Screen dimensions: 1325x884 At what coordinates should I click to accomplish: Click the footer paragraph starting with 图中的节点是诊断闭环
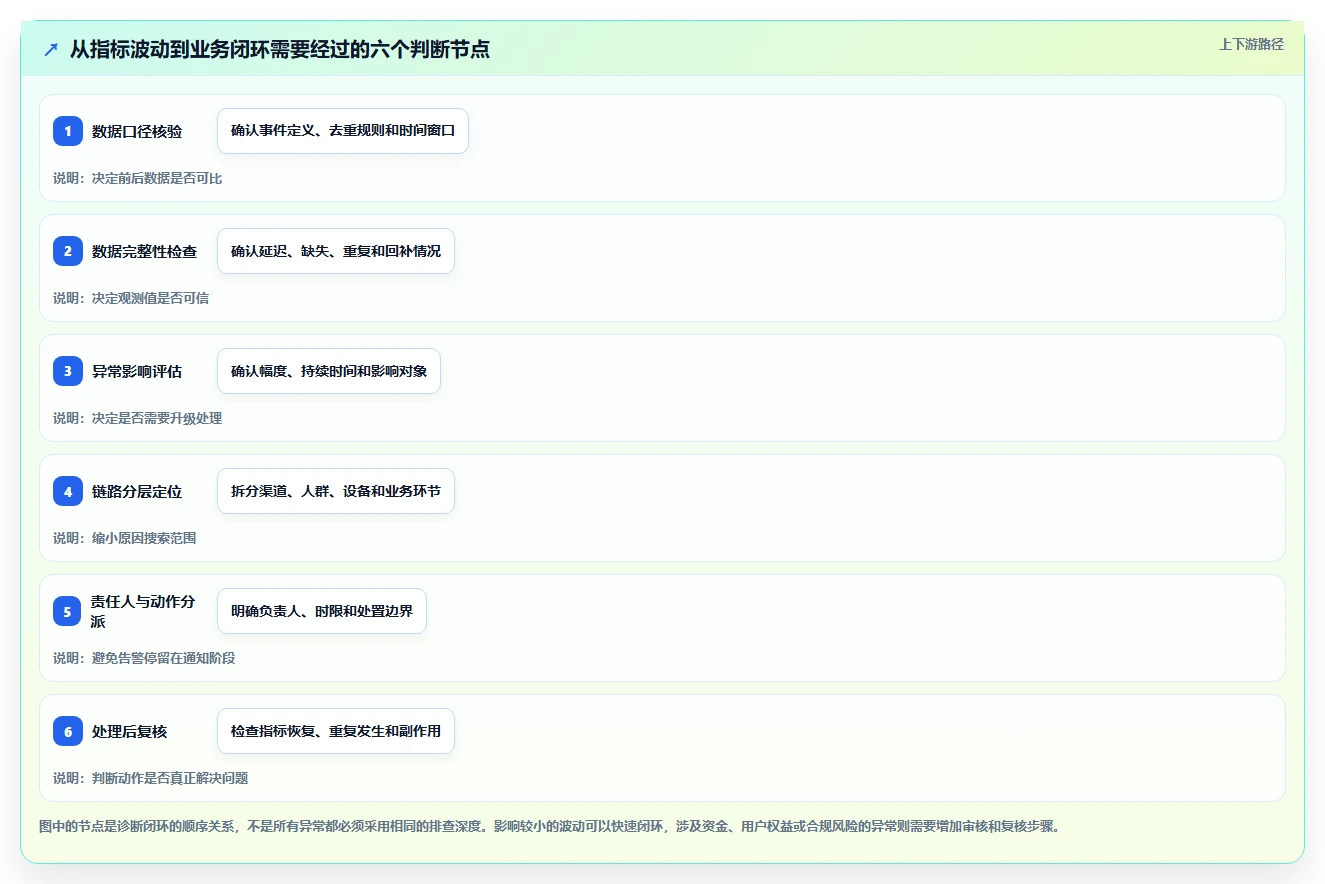[x=549, y=827]
